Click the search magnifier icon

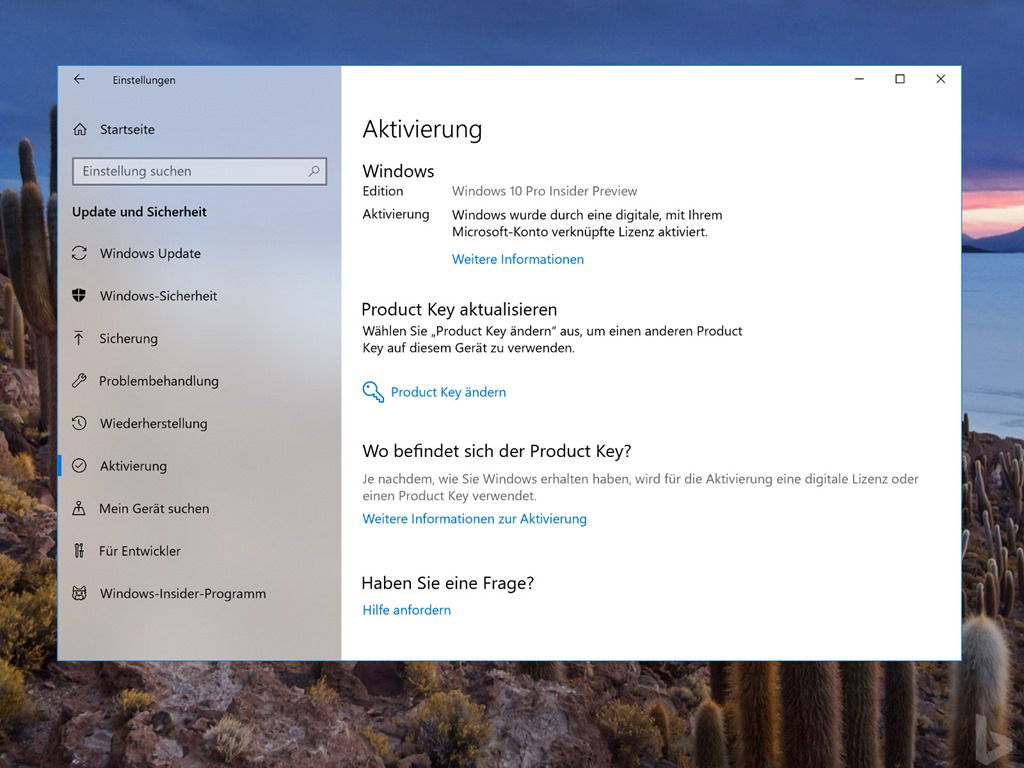tap(314, 171)
